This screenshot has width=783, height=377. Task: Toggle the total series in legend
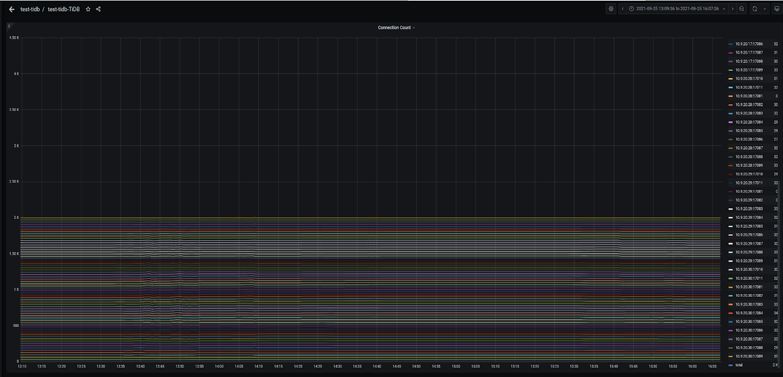click(x=739, y=365)
